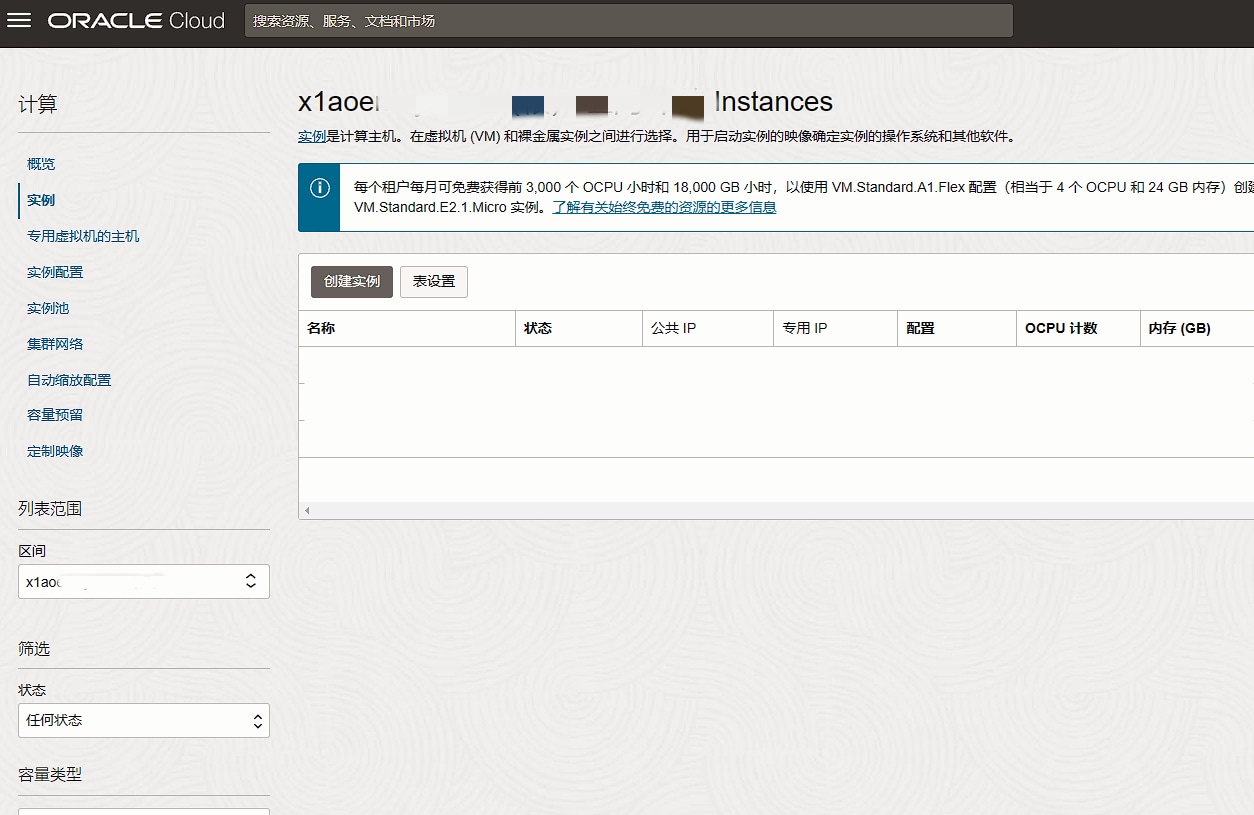The image size is (1254, 815).
Task: Click the 列表范围 heading
Action: (x=50, y=508)
